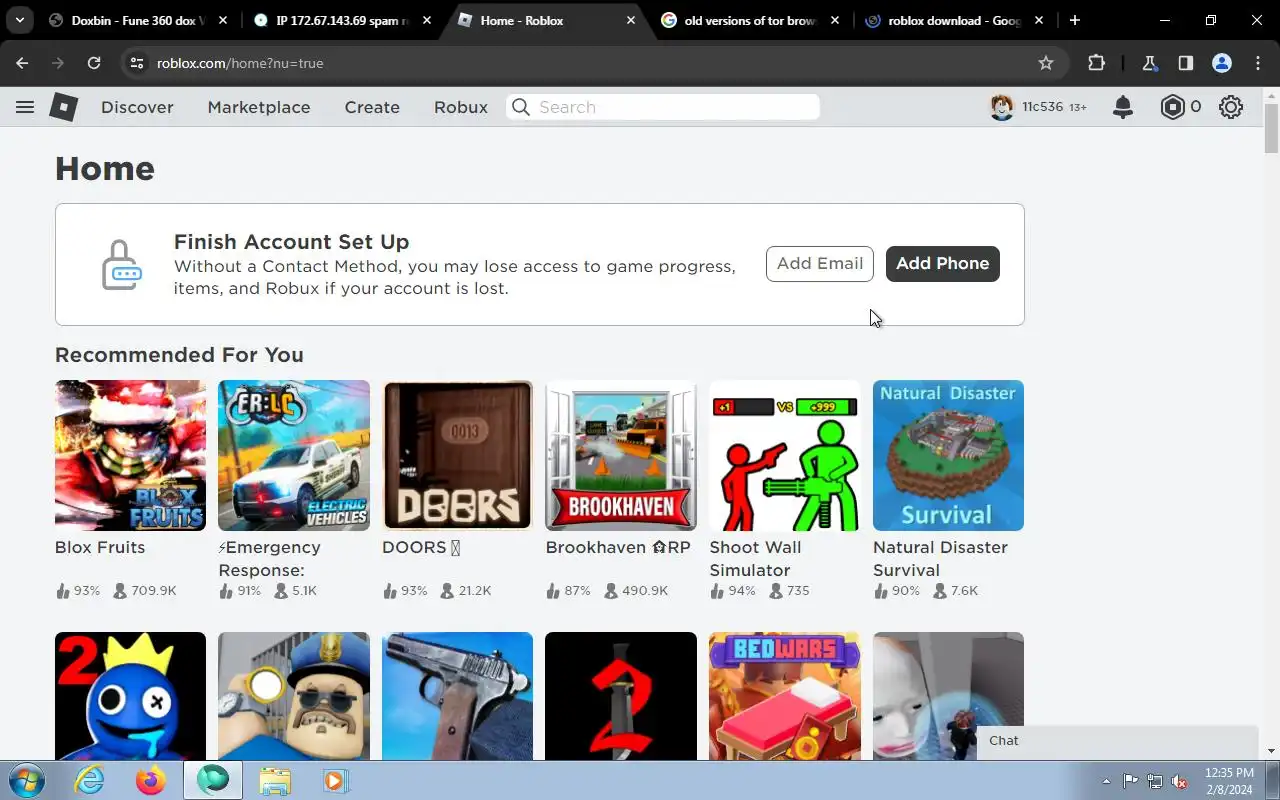
Task: Click the 11c536 username text
Action: pyautogui.click(x=1042, y=107)
